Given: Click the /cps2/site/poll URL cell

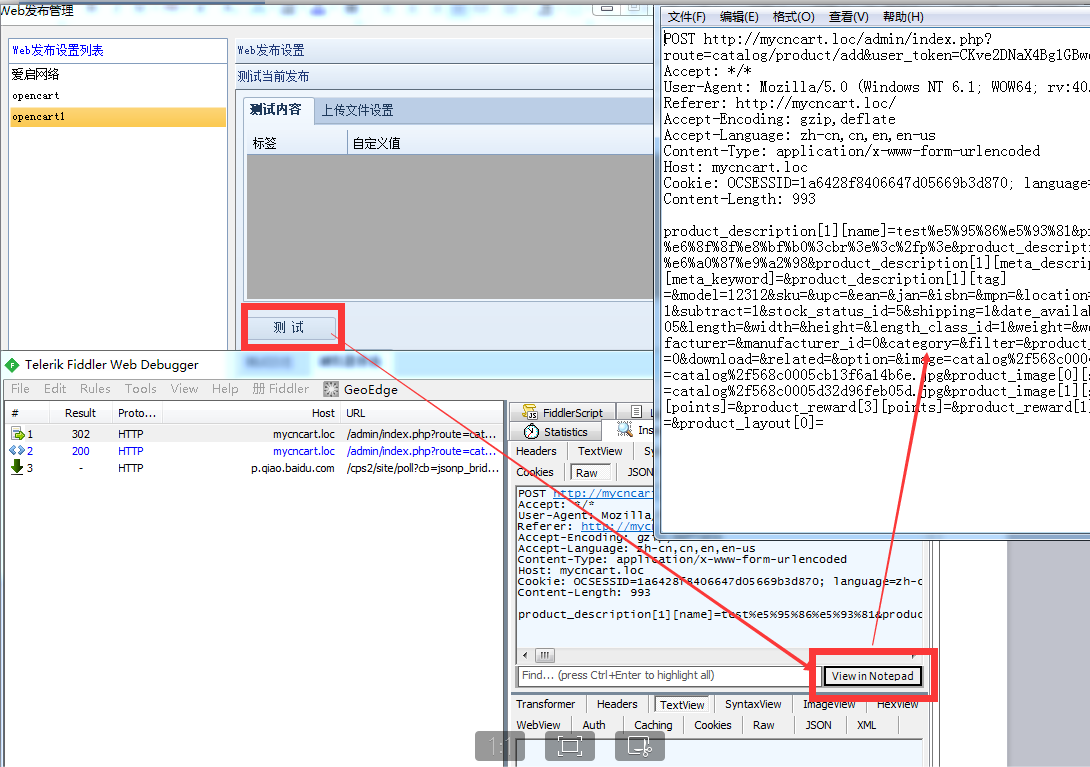Looking at the screenshot, I should point(423,468).
